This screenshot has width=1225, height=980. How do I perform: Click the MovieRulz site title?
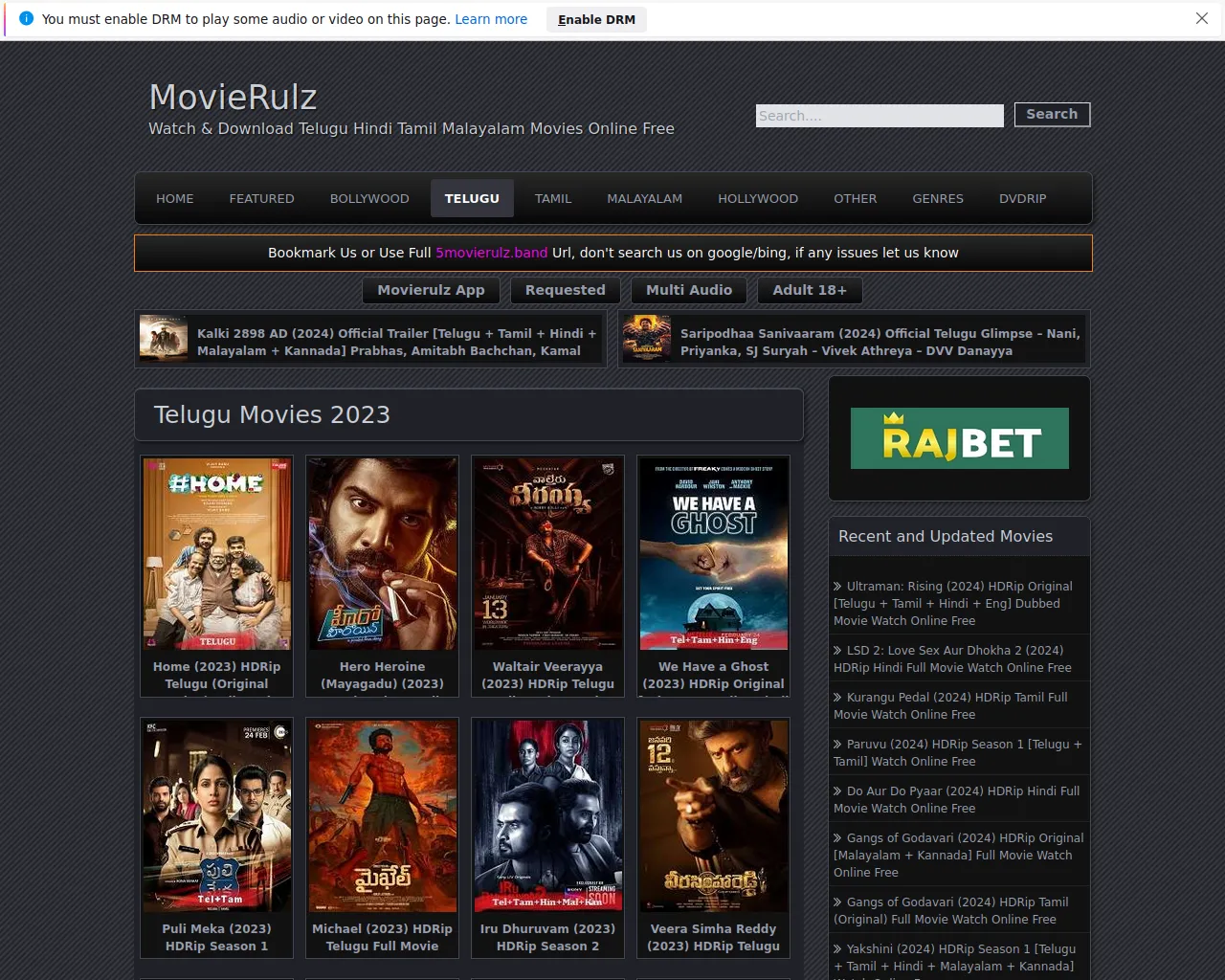233,97
